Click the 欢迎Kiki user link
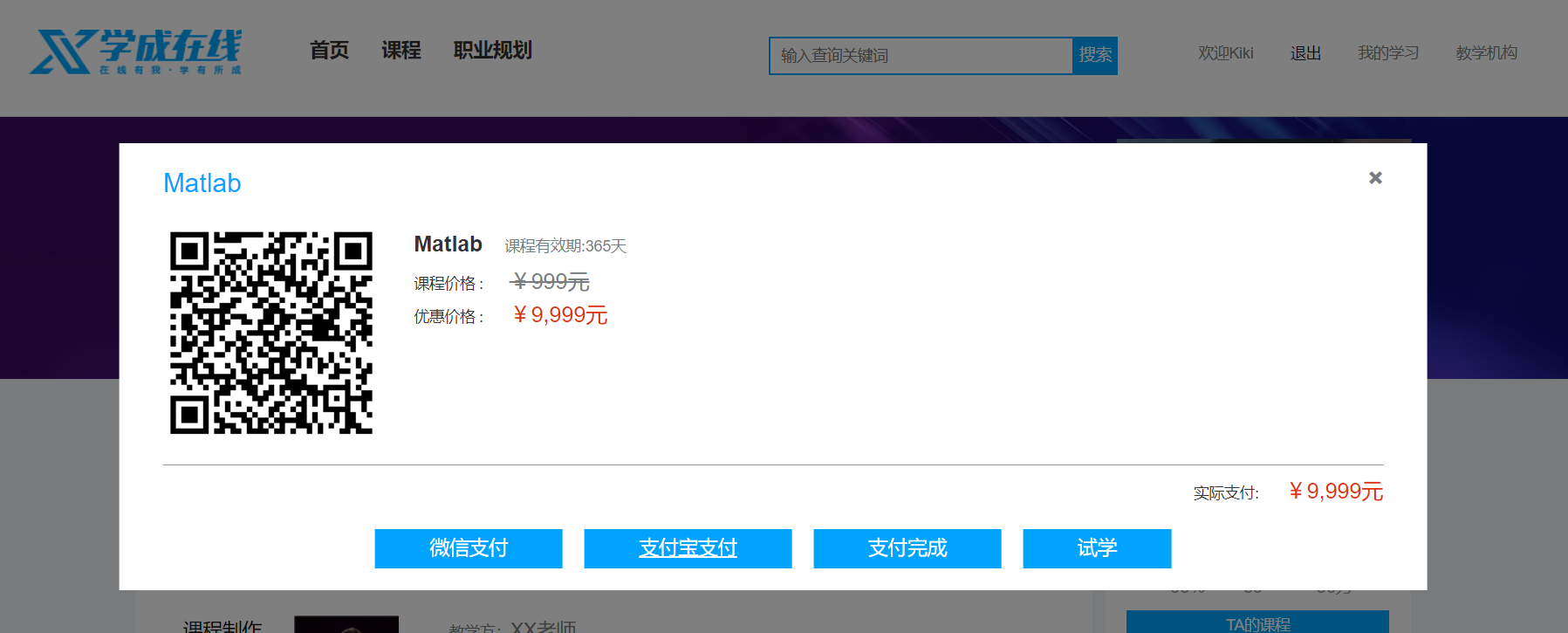Screen dimensions: 1568x633 coord(1225,53)
